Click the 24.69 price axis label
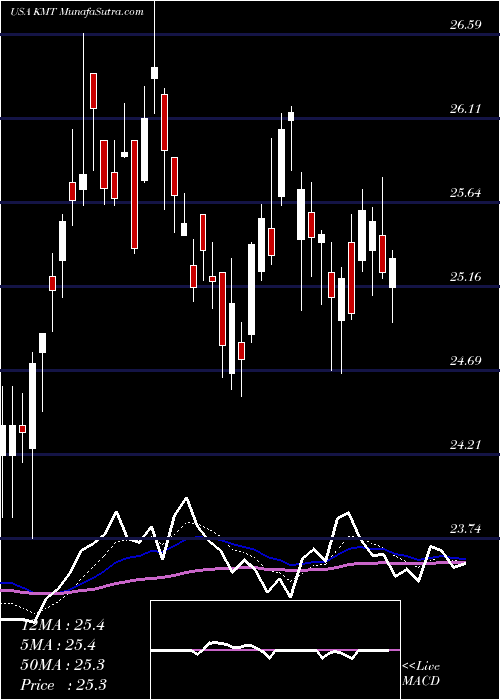Viewport: 500px width, 700px height. [465, 361]
